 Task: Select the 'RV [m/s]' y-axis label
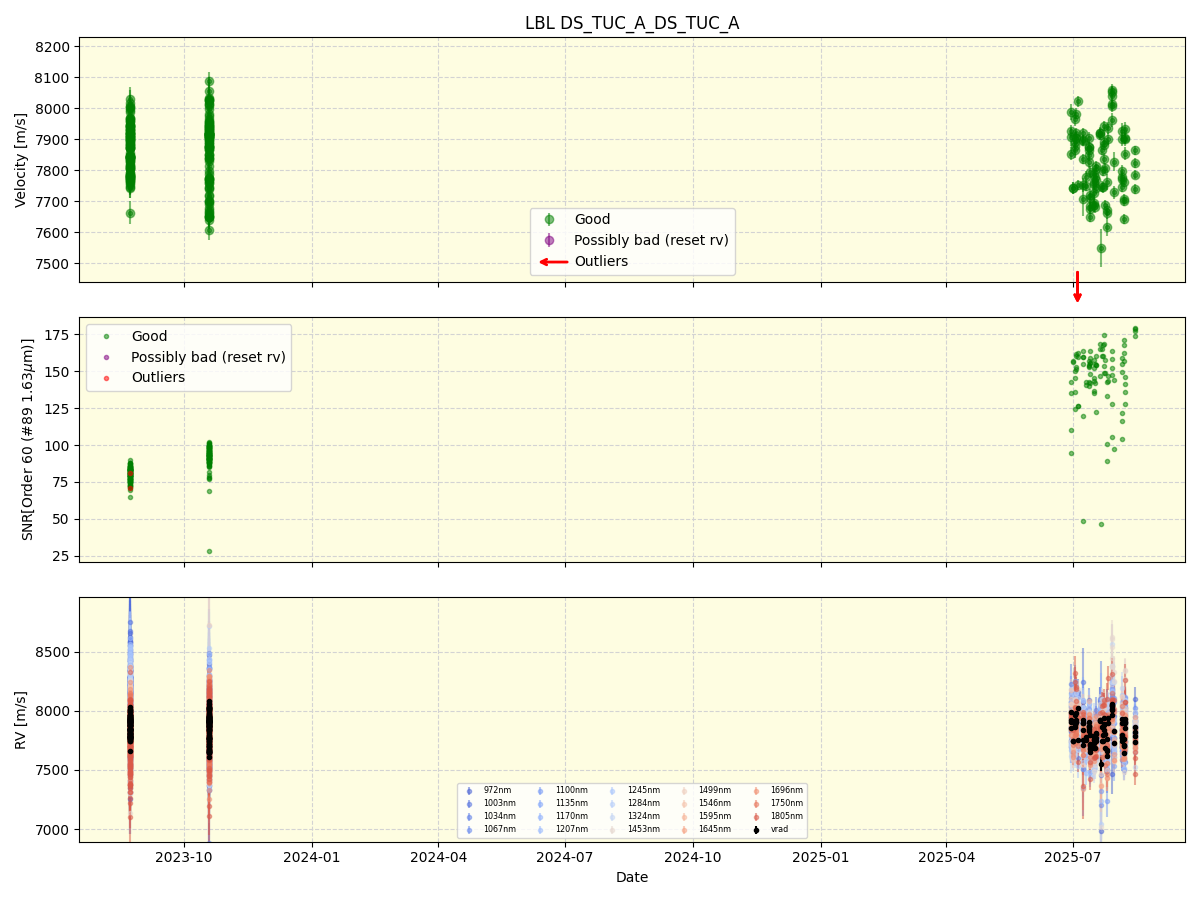21,720
